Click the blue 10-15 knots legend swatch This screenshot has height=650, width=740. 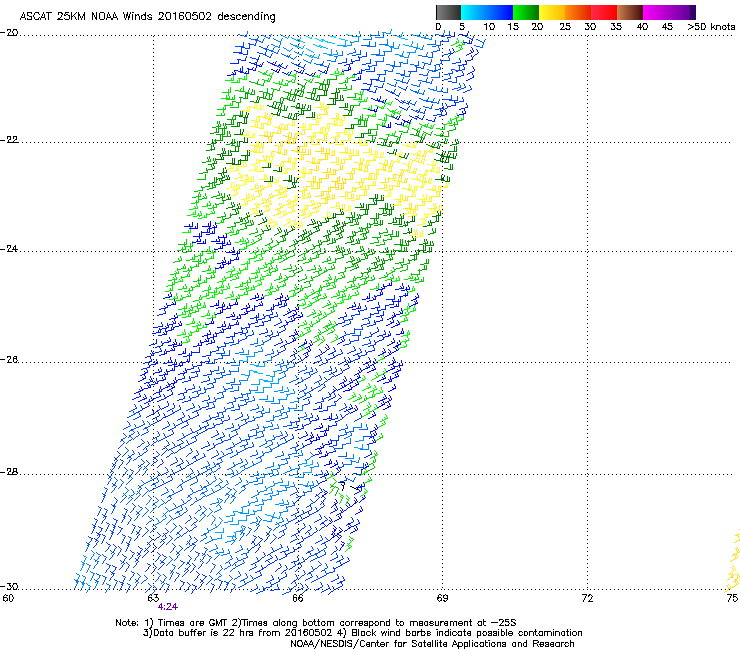tap(500, 12)
